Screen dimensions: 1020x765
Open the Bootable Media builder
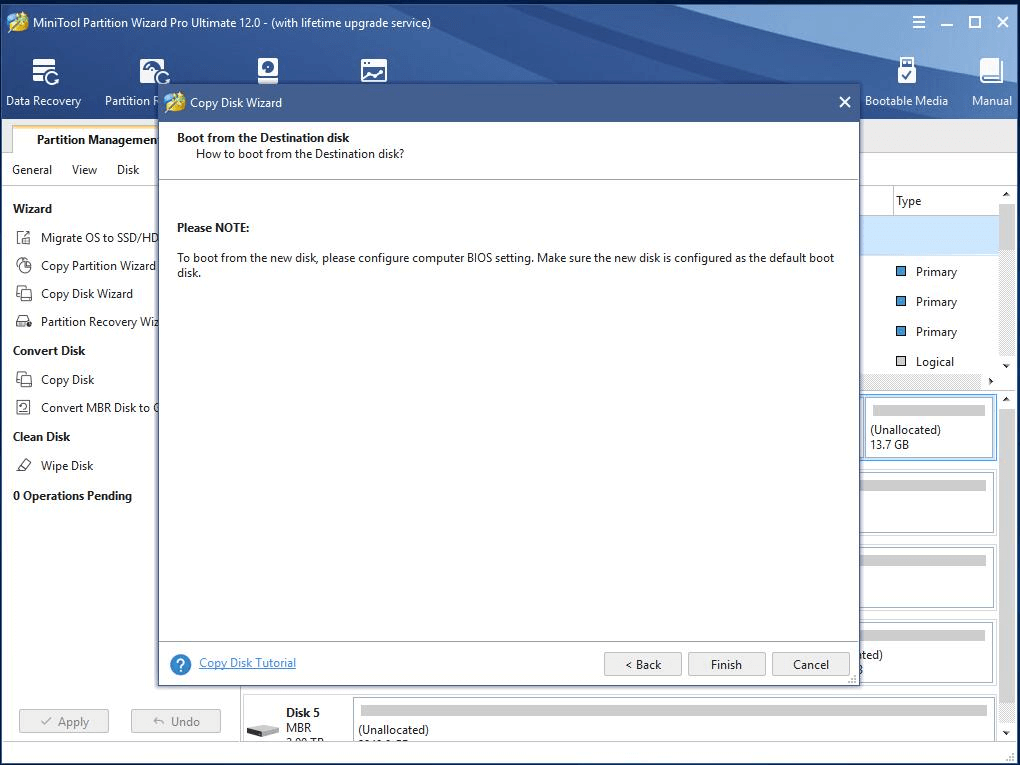coord(906,82)
